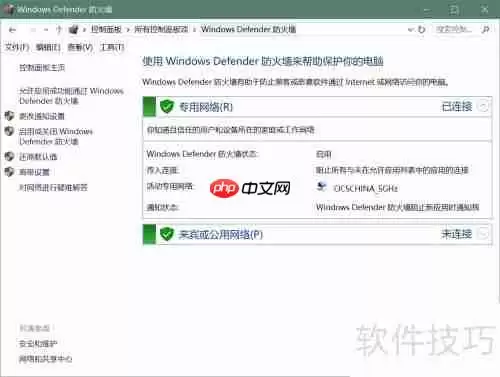Refresh the Control Panel page
This screenshot has width=500, height=377.
tap(422, 30)
